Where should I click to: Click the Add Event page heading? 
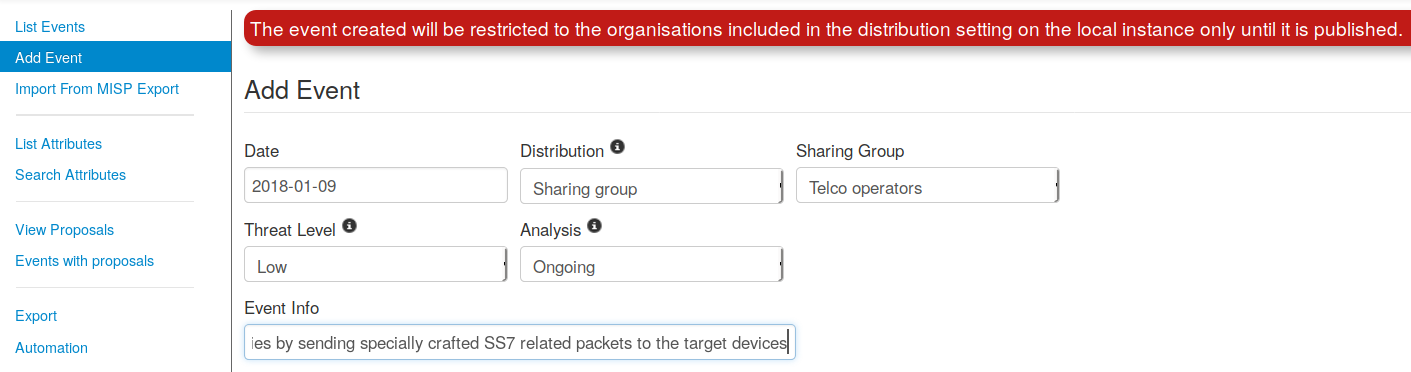(x=302, y=90)
